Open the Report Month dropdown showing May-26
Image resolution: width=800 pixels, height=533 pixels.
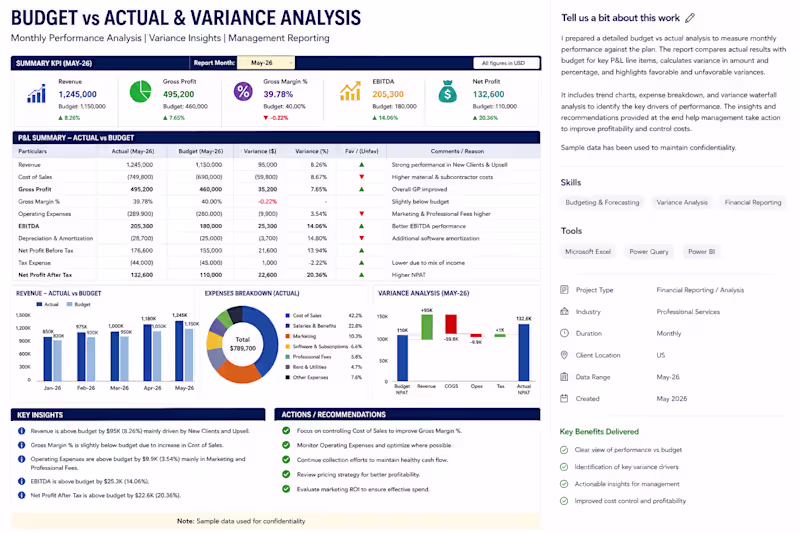(266, 63)
